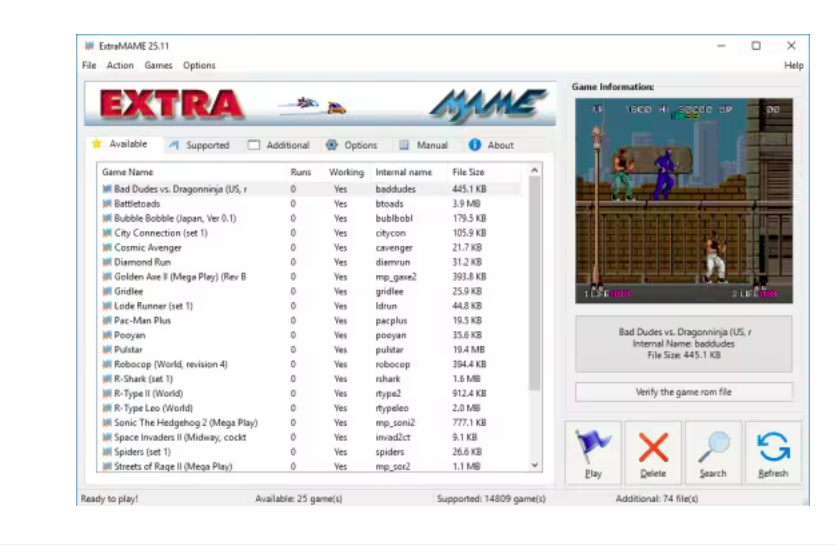This screenshot has height=550, width=836.
Task: Select Streets of Rage II (Mega Play)
Action: point(173,466)
